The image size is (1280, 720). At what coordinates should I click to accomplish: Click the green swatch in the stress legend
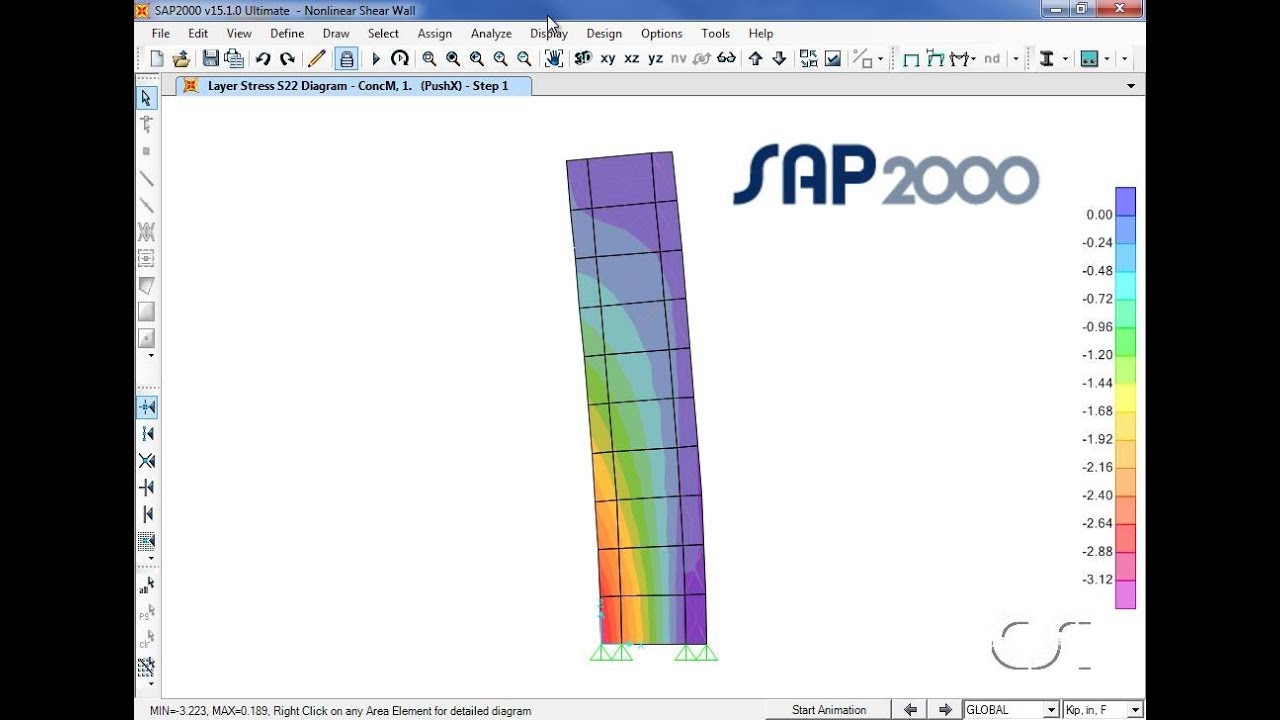click(1125, 343)
